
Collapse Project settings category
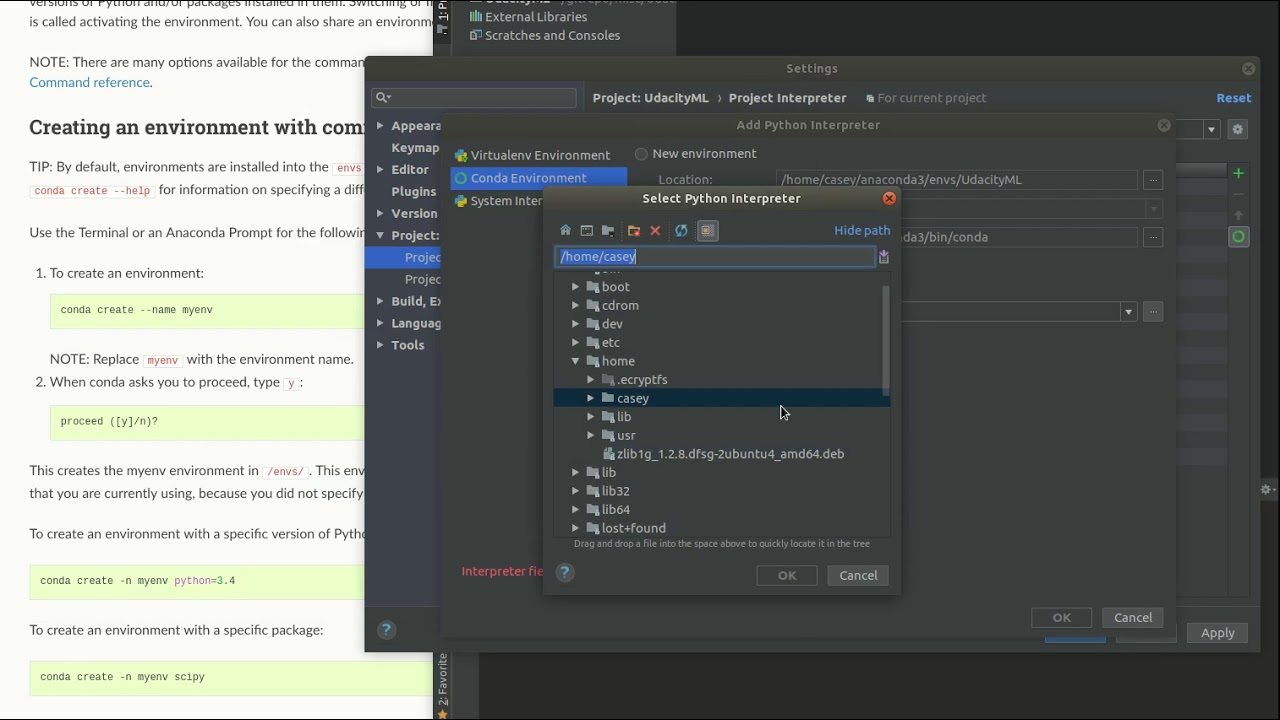pos(380,235)
